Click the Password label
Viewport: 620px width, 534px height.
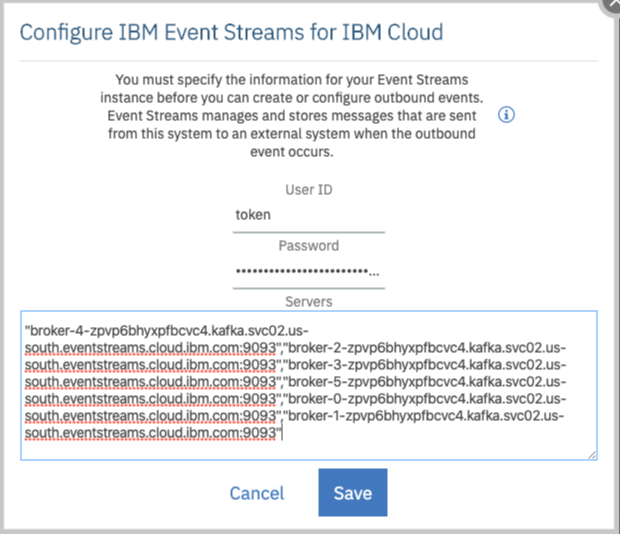pyautogui.click(x=309, y=245)
